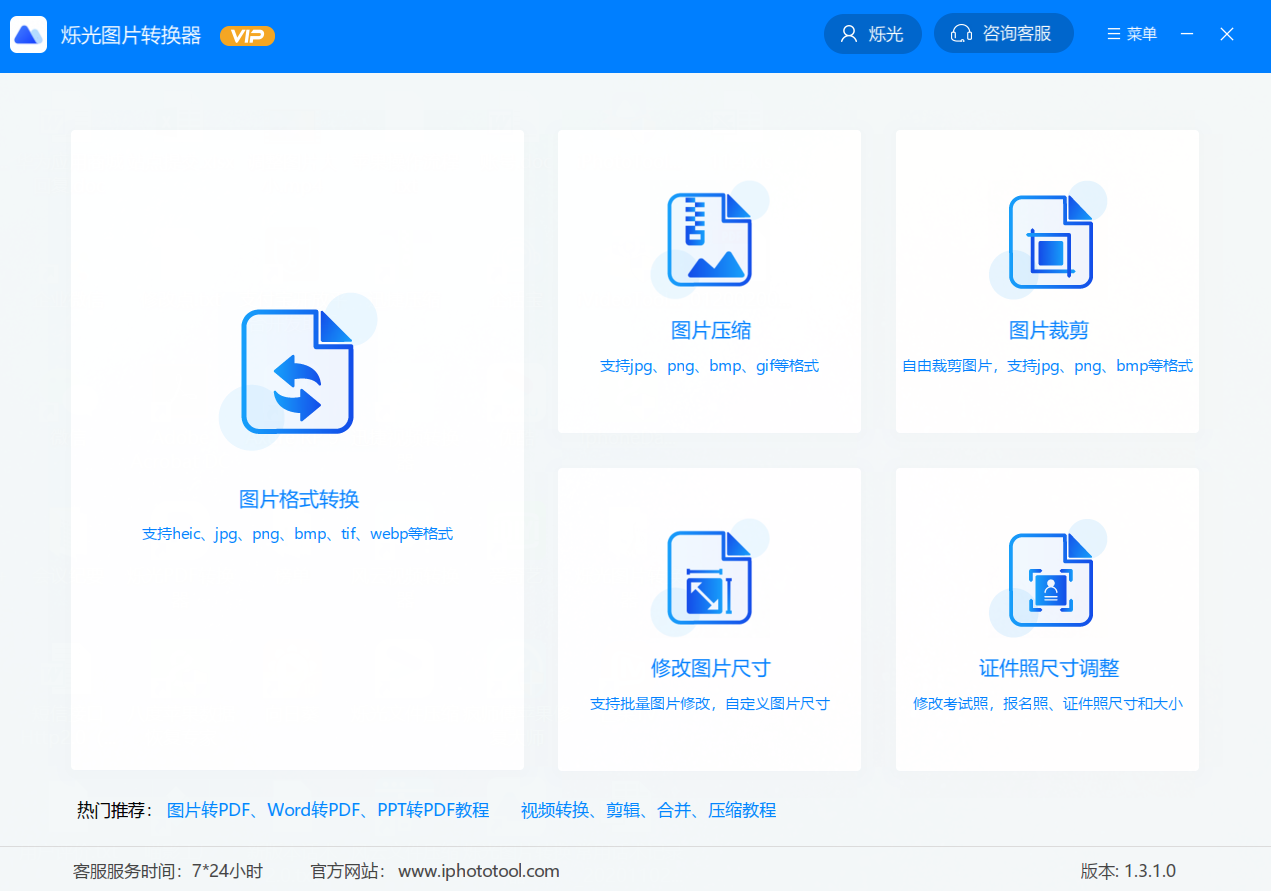The height and width of the screenshot is (891, 1271).
Task: Click the resize image dimensions icon
Action: click(x=709, y=578)
